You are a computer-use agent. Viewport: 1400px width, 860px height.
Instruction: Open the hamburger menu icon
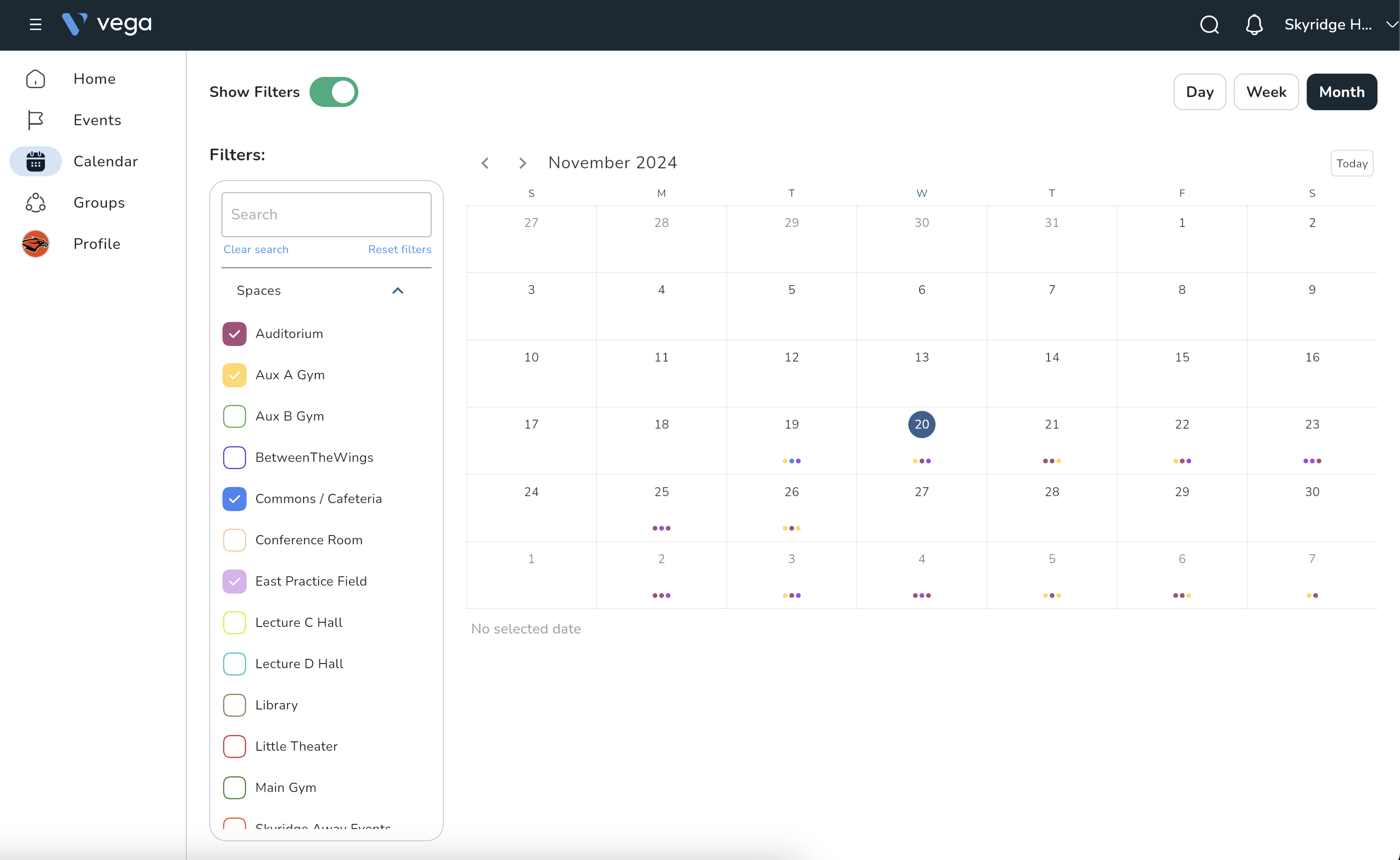(x=35, y=24)
